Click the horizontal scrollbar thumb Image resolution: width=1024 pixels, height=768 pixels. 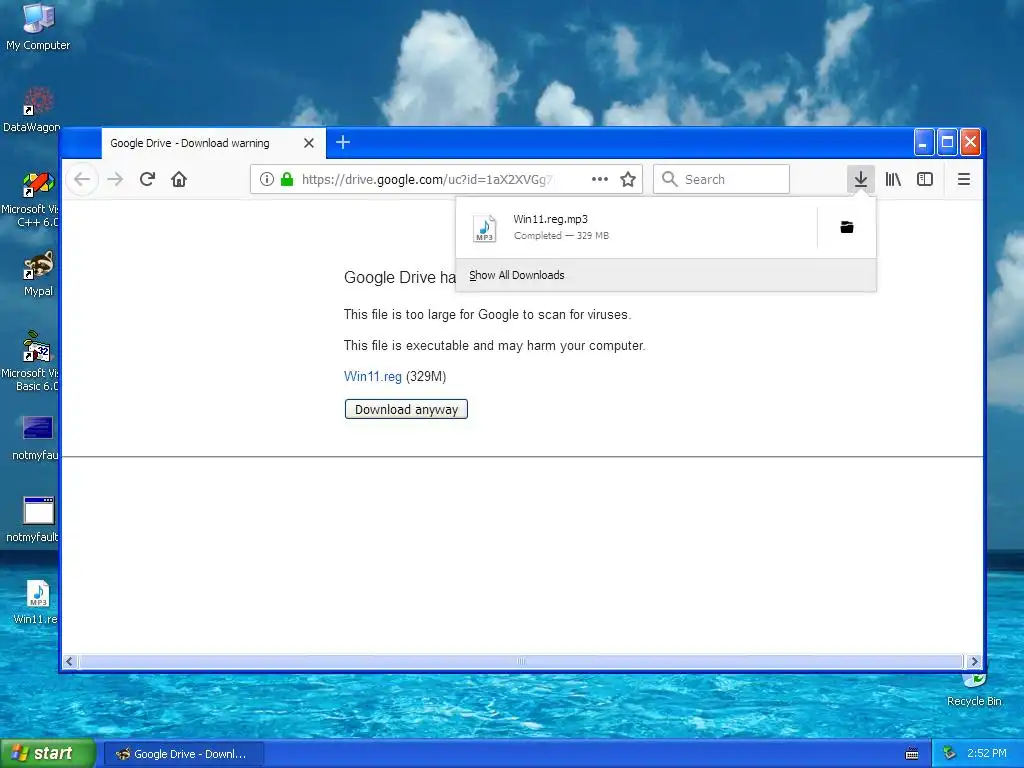click(520, 662)
